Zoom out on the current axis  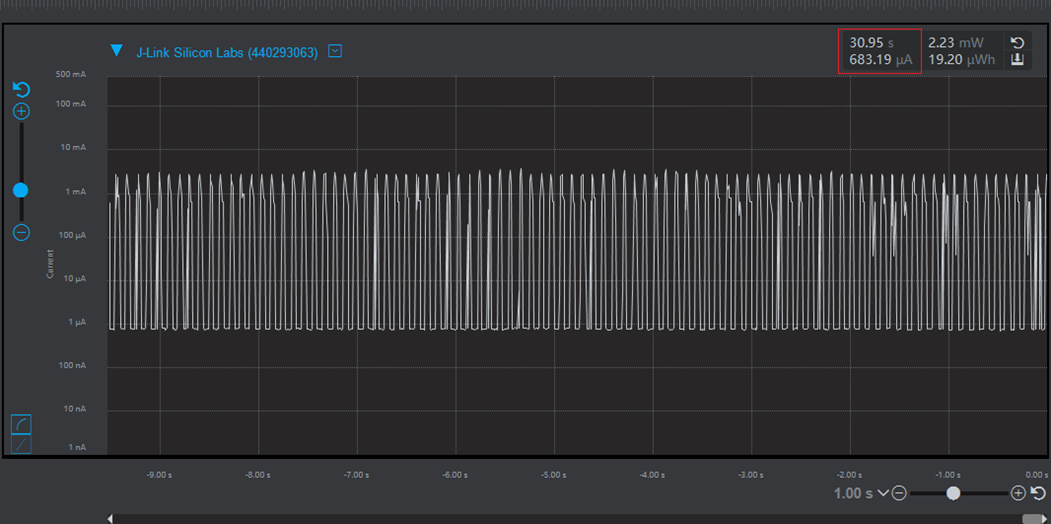click(21, 233)
